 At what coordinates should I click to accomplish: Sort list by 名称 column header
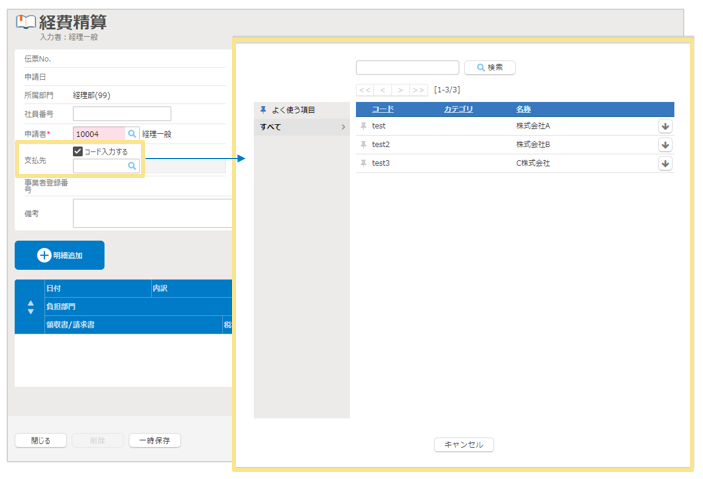[523, 109]
